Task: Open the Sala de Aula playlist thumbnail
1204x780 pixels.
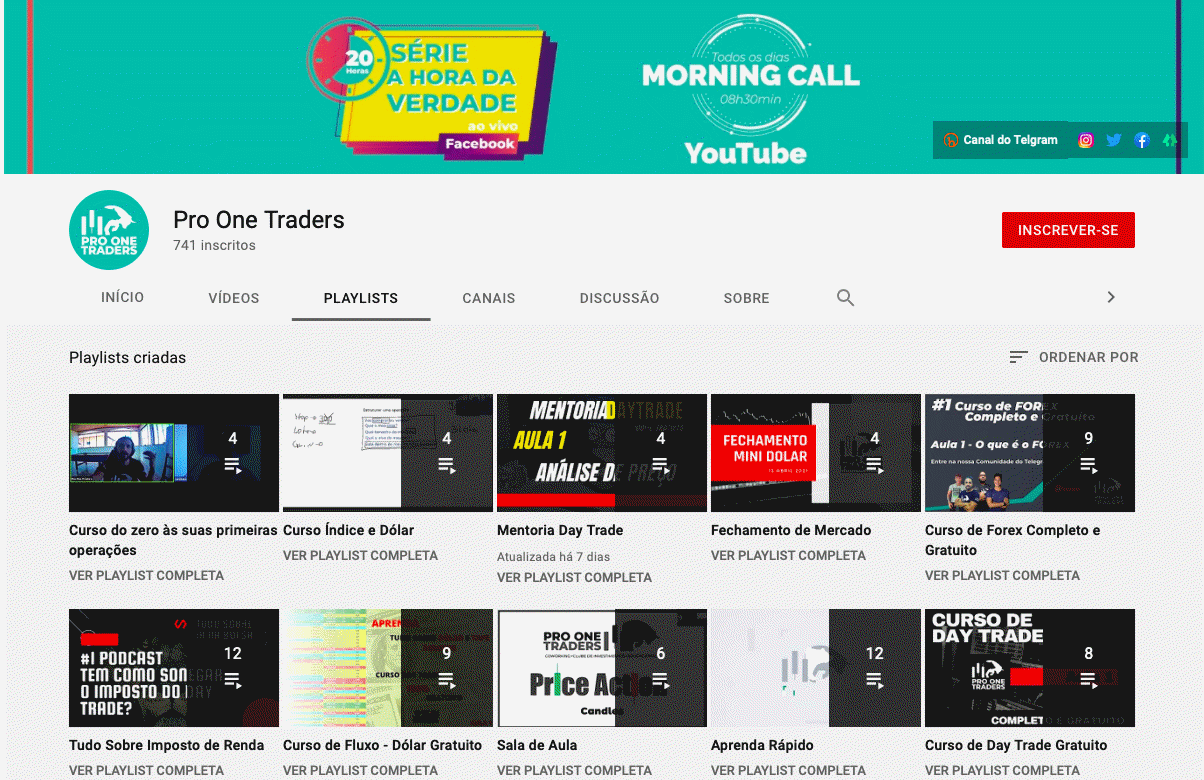Action: point(602,668)
